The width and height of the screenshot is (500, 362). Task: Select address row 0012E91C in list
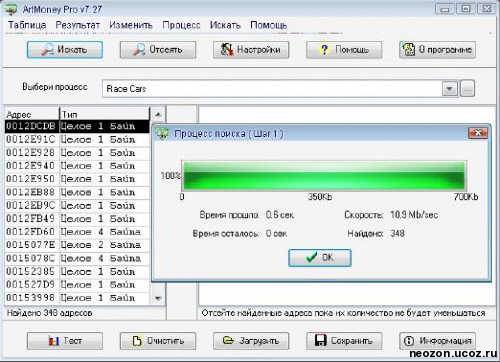[x=77, y=140]
